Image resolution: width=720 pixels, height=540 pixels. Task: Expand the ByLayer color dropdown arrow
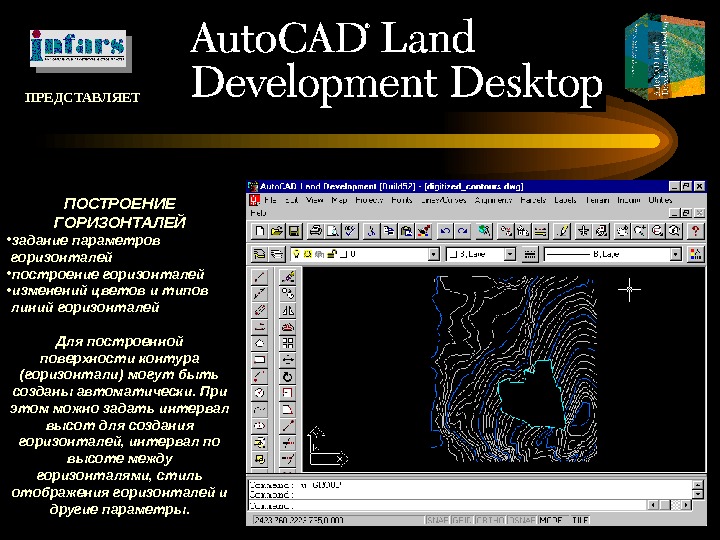coord(510,254)
